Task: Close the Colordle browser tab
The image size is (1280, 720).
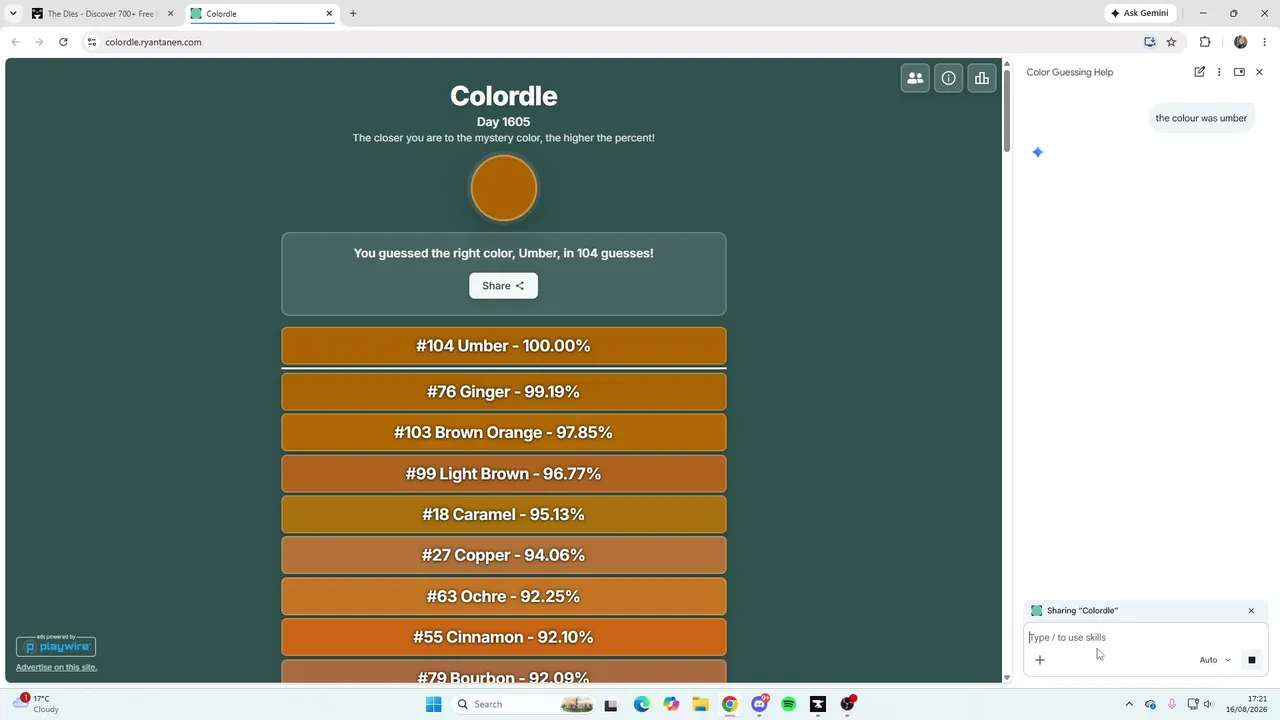Action: click(329, 14)
